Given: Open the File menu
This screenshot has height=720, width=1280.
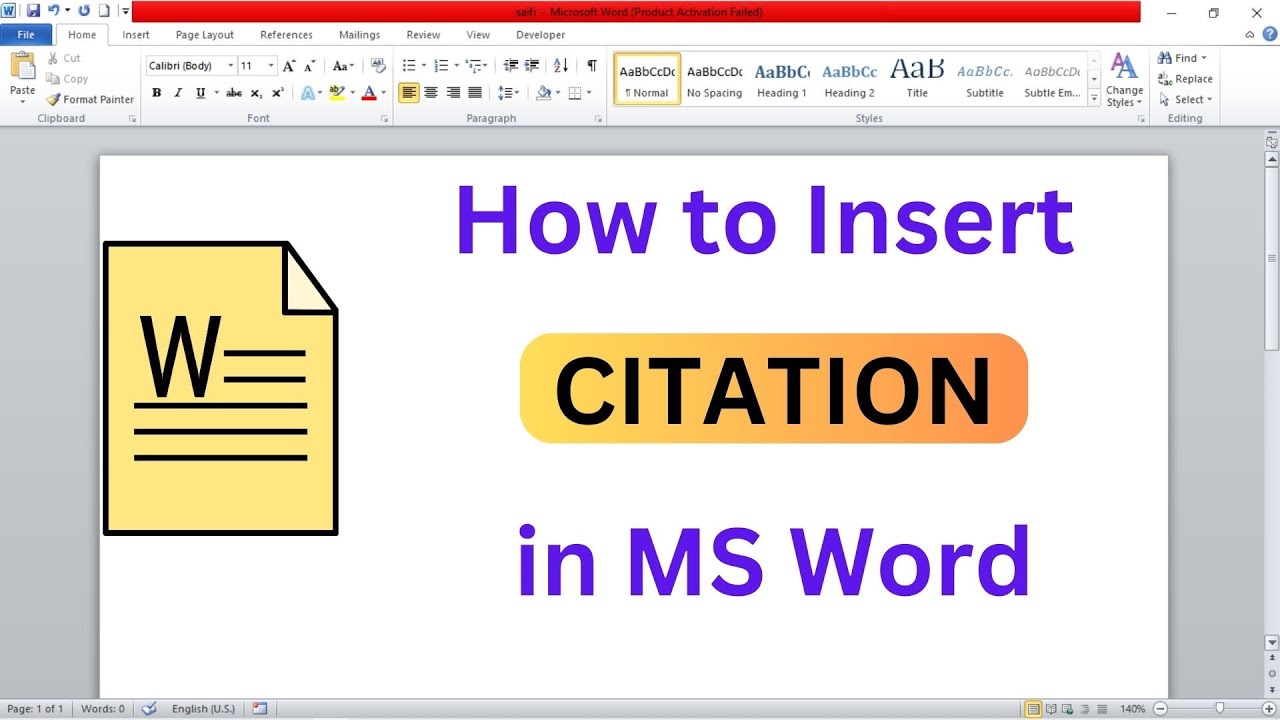Looking at the screenshot, I should coord(26,35).
